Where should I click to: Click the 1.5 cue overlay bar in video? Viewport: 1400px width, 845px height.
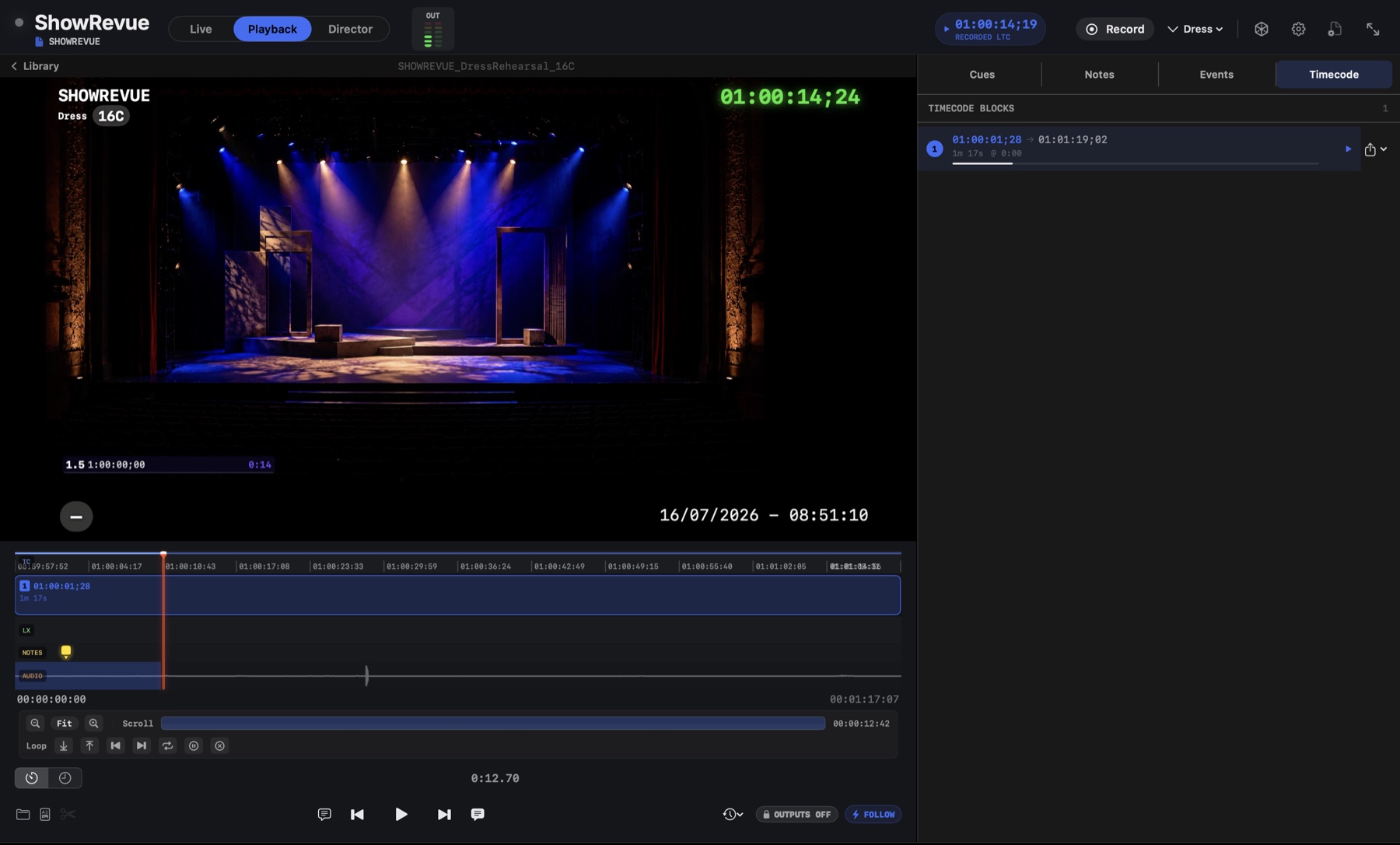(168, 465)
